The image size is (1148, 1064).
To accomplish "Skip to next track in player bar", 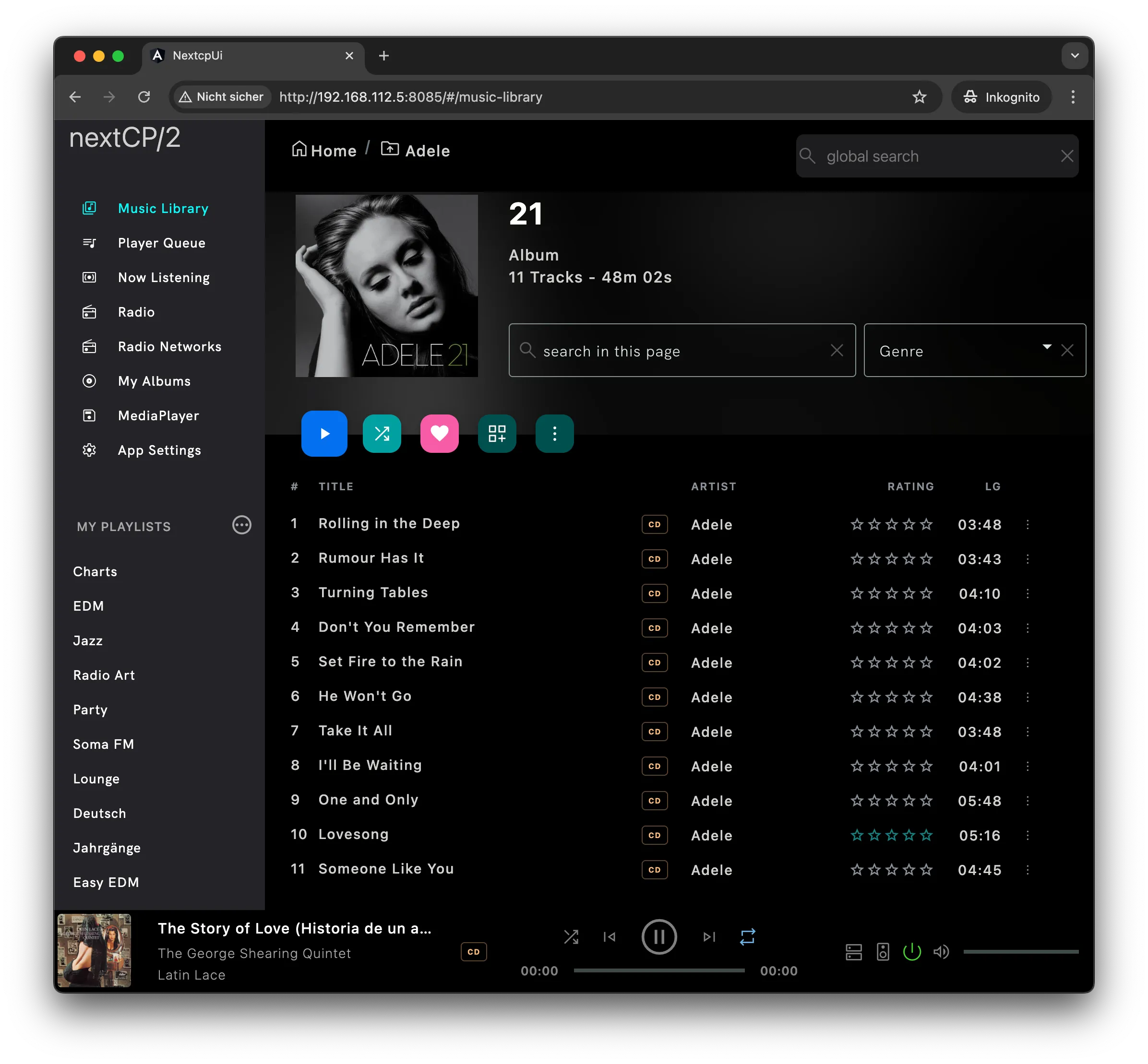I will coord(709,937).
